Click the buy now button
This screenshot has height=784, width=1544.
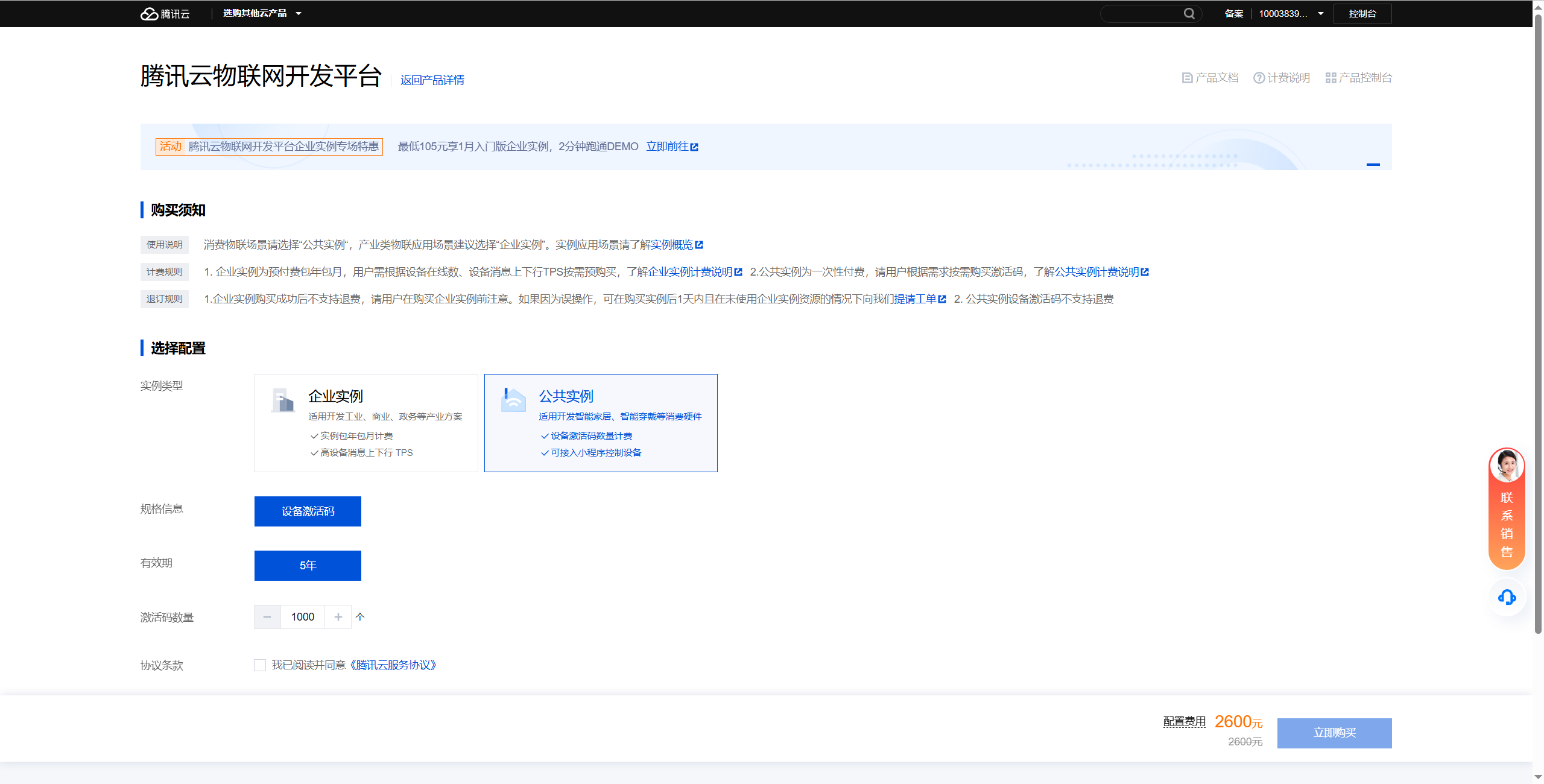click(x=1334, y=733)
